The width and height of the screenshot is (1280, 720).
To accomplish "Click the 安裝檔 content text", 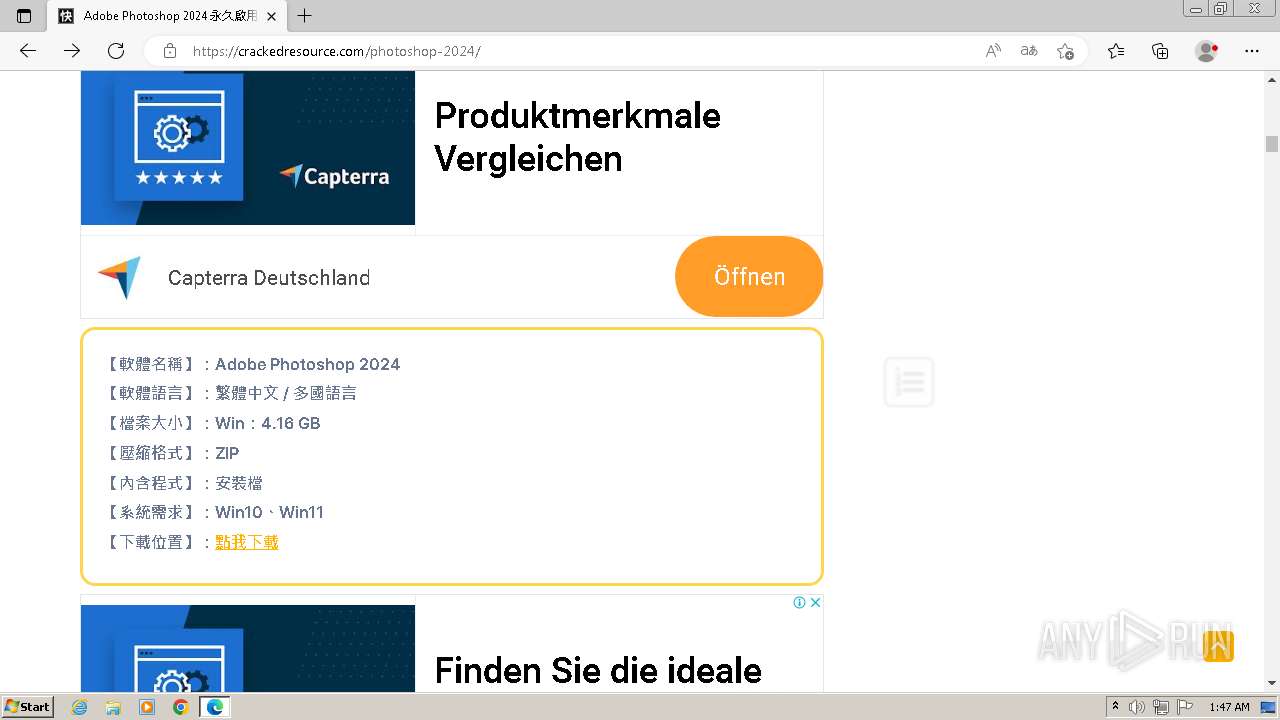I will [239, 483].
